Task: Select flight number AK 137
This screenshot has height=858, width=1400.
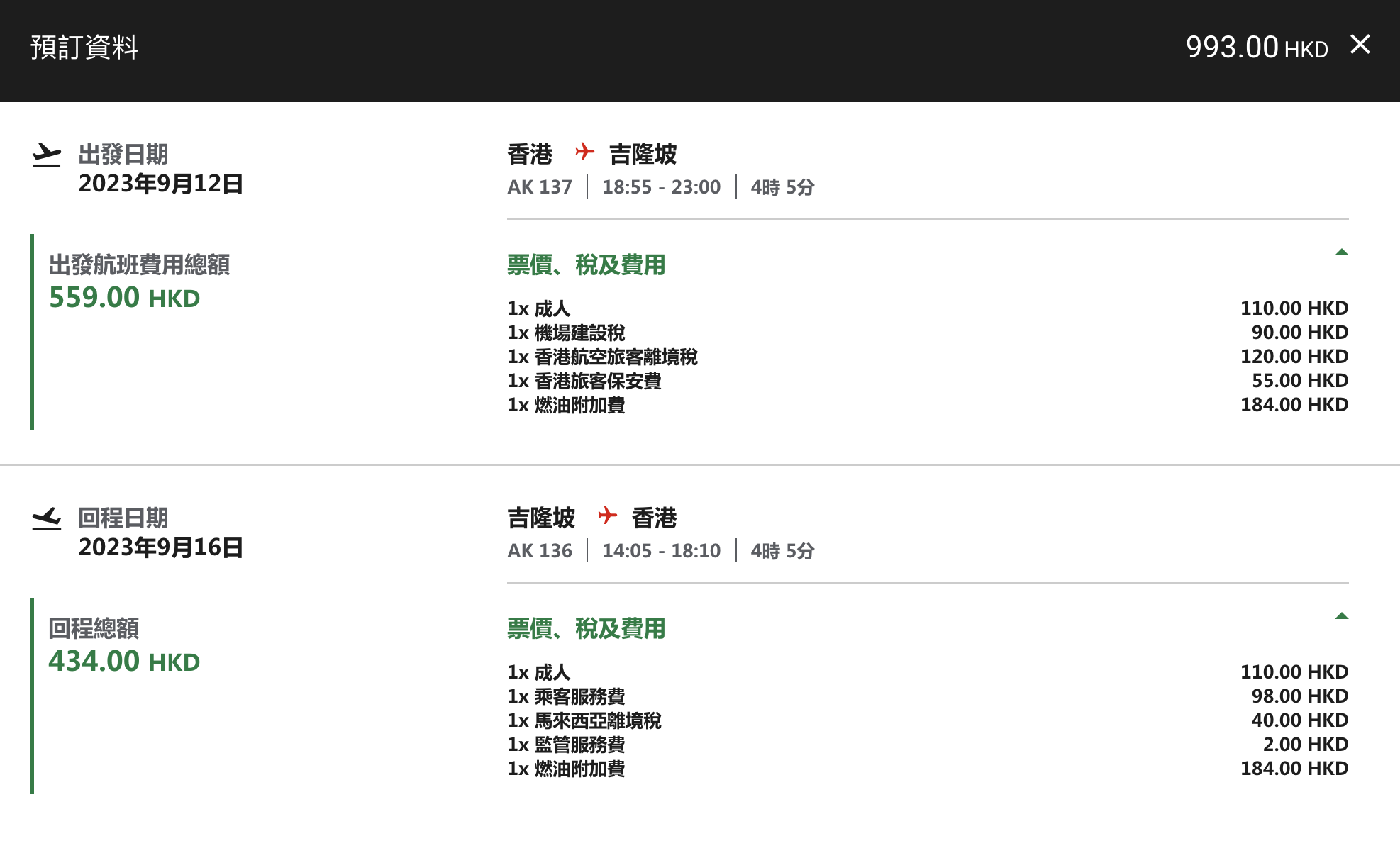Action: pyautogui.click(x=539, y=186)
